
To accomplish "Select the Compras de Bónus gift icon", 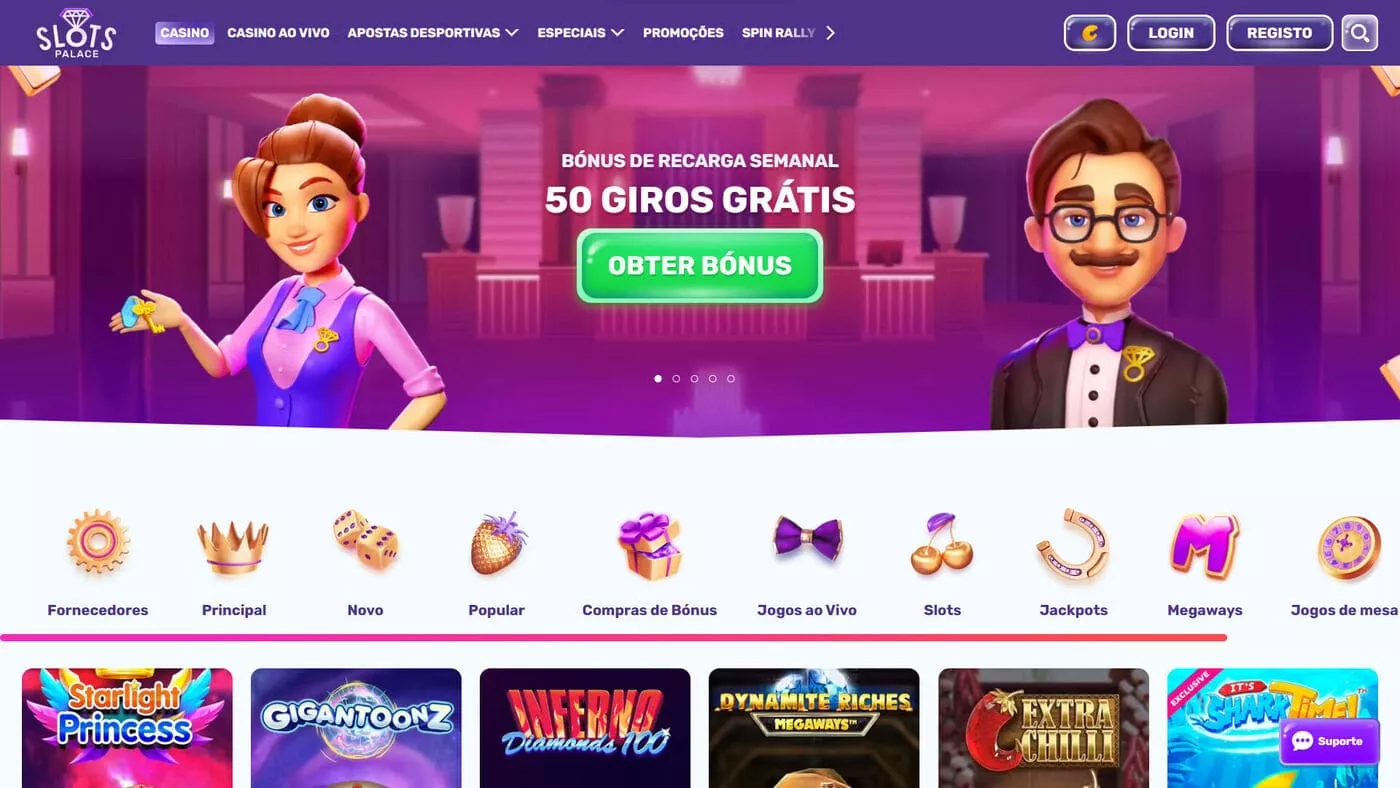I will [x=649, y=546].
